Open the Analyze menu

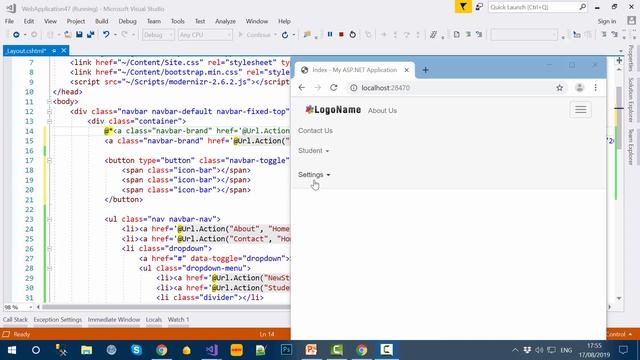(x=225, y=21)
